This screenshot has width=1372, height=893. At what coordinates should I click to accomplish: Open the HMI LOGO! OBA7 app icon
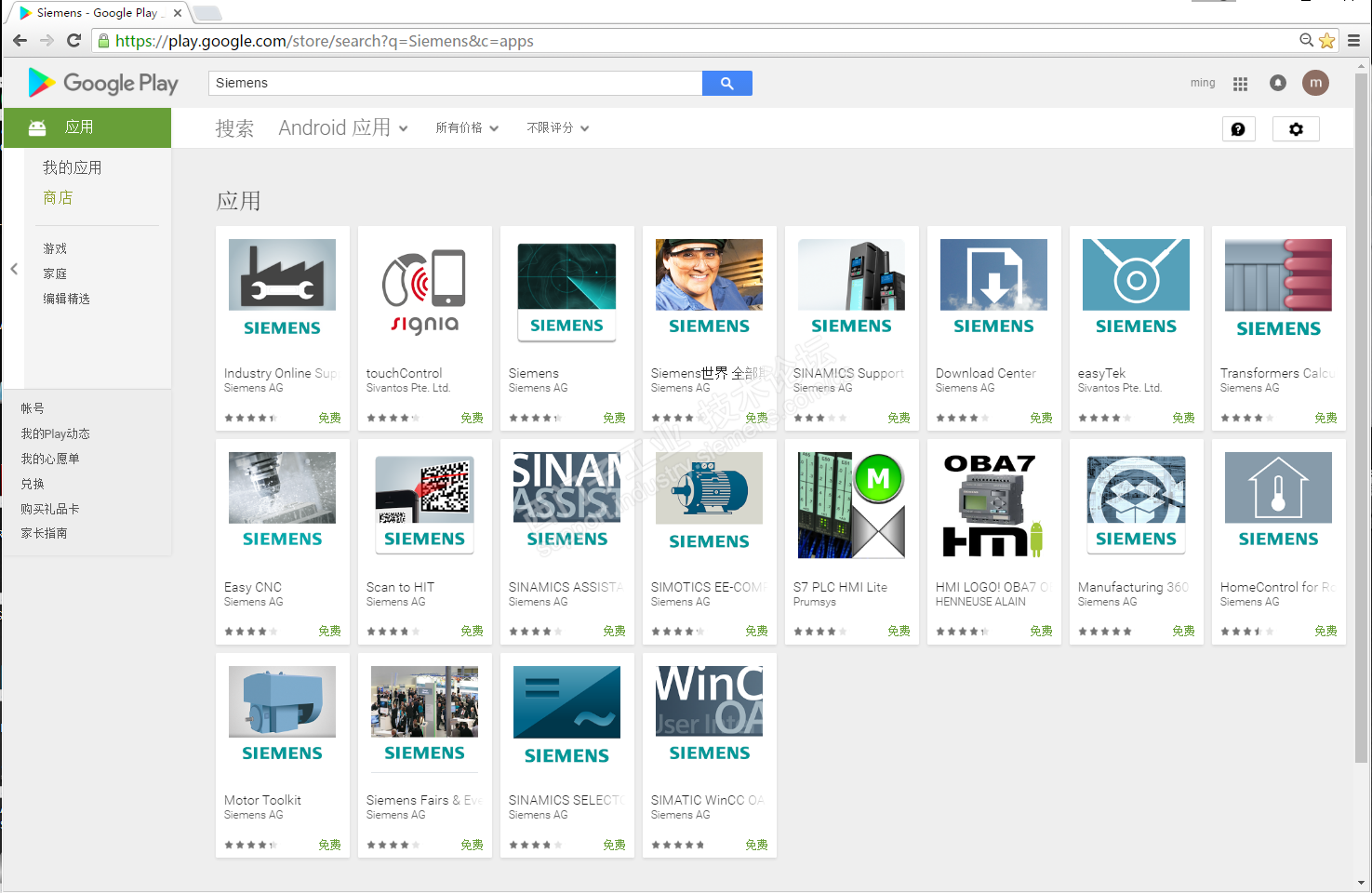pyautogui.click(x=993, y=505)
